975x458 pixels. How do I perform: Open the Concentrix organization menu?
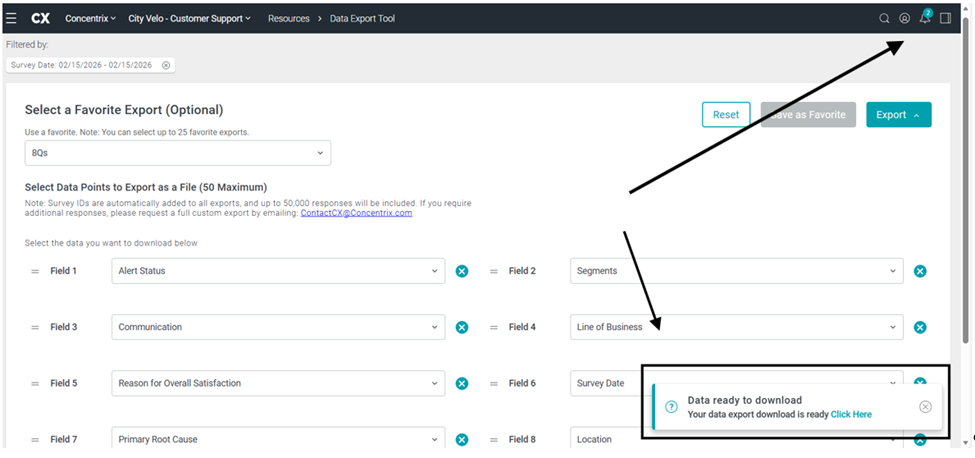pos(90,18)
